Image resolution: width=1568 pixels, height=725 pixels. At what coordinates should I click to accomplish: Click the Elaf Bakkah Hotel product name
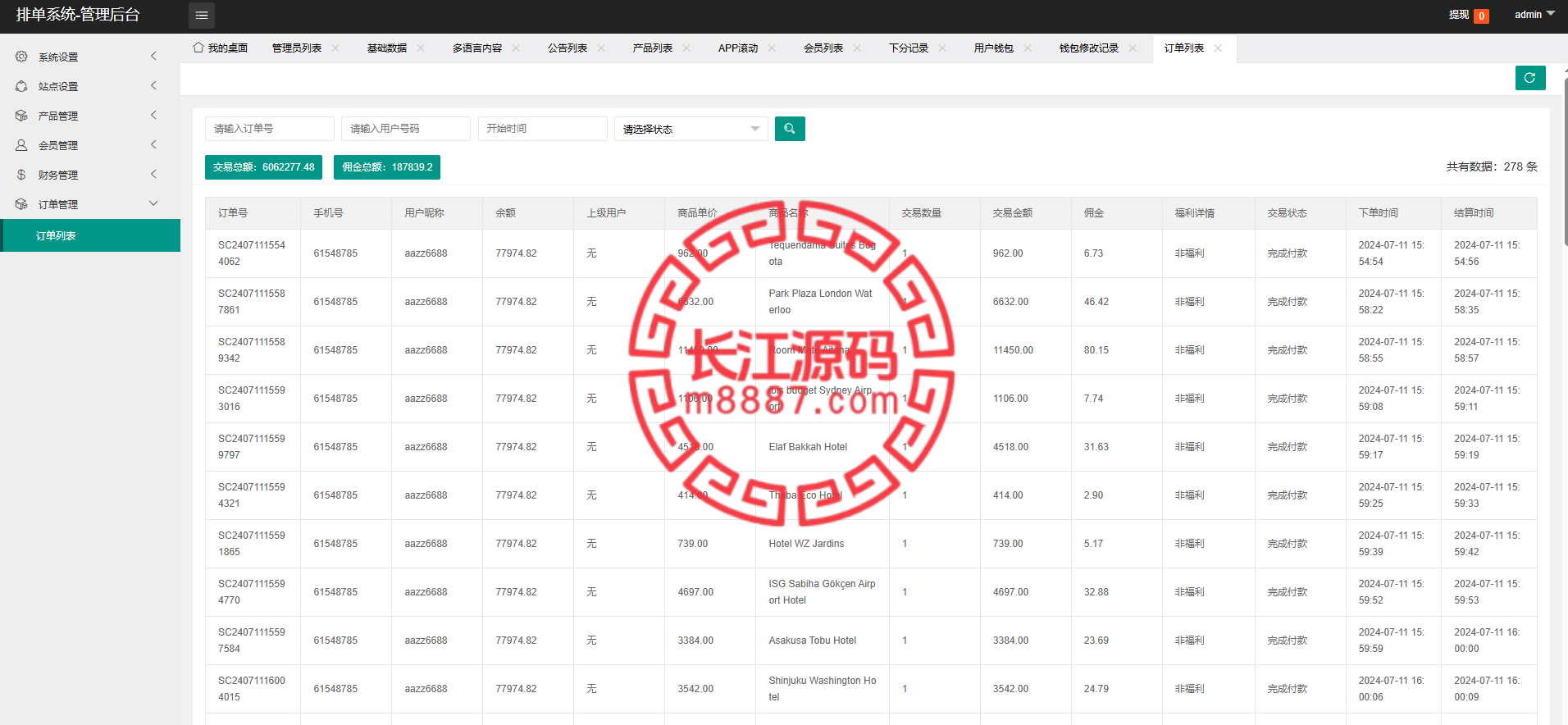coord(808,447)
